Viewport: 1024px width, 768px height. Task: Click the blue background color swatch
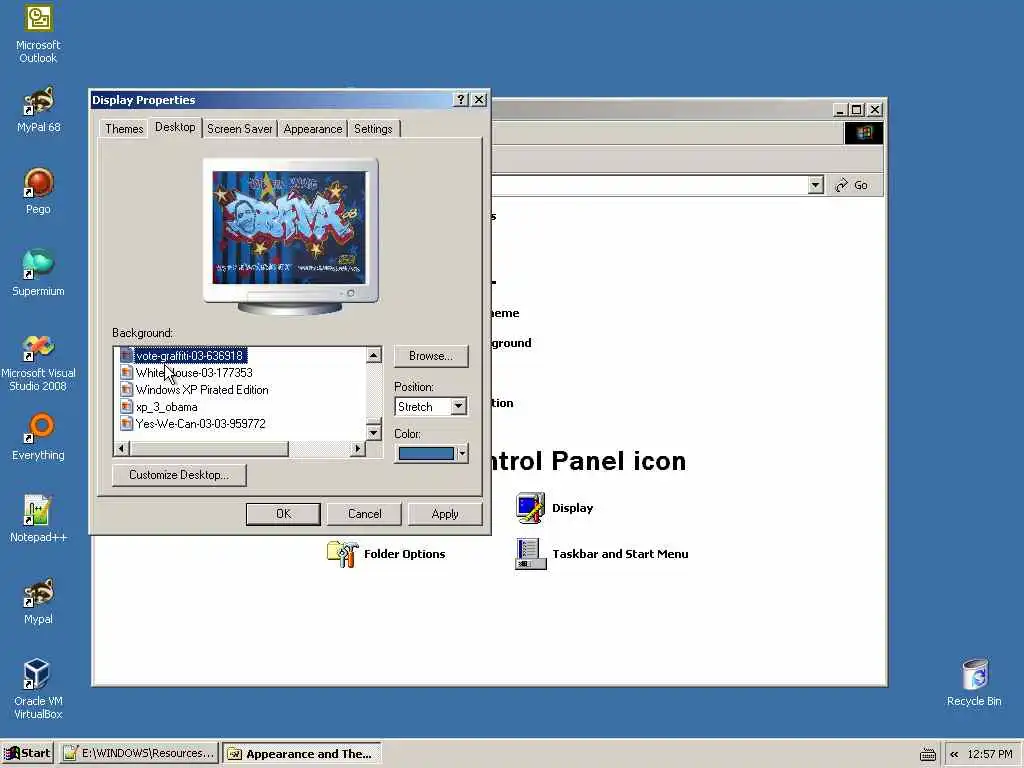(426, 453)
